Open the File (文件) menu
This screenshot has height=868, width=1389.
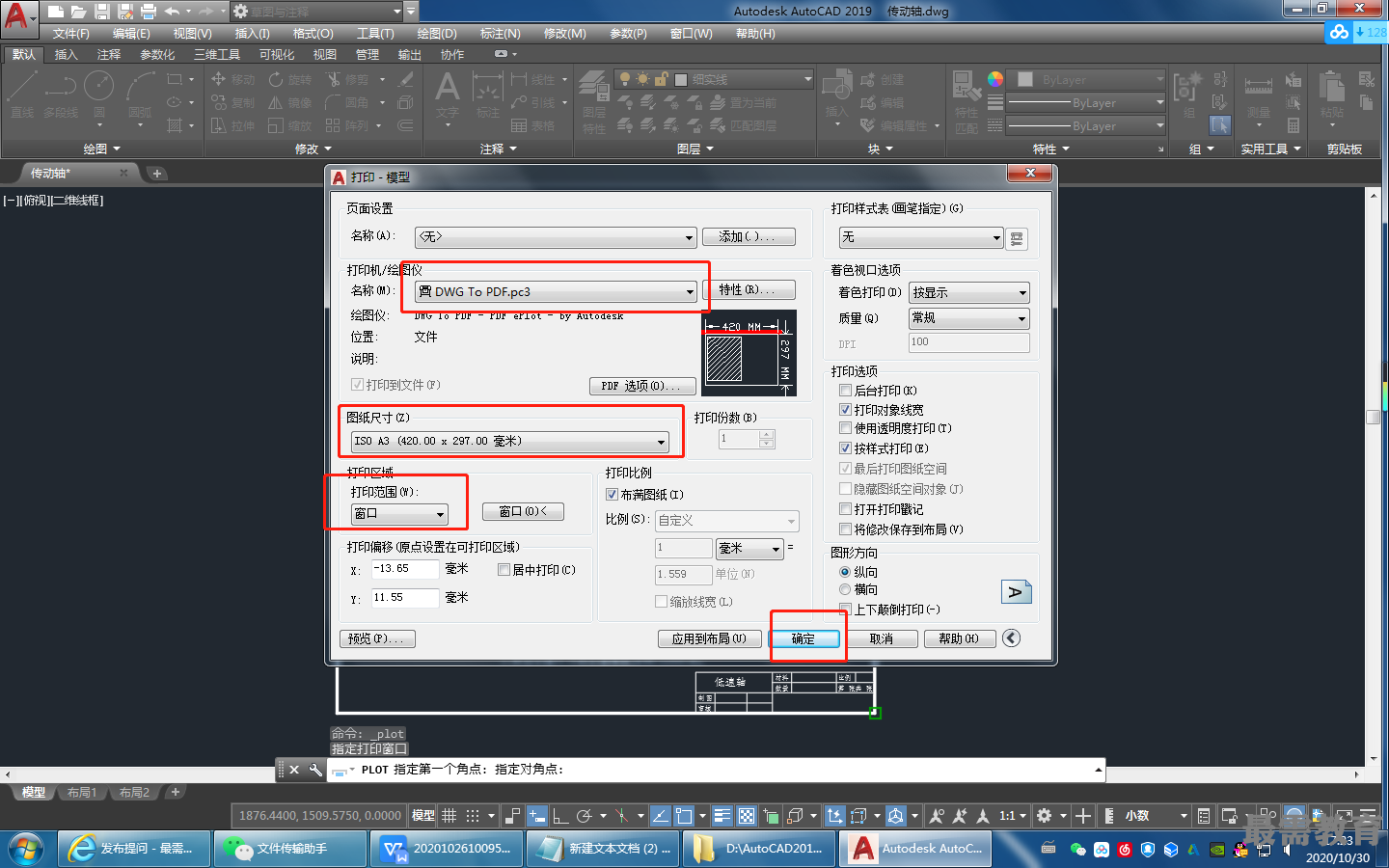pos(71,34)
